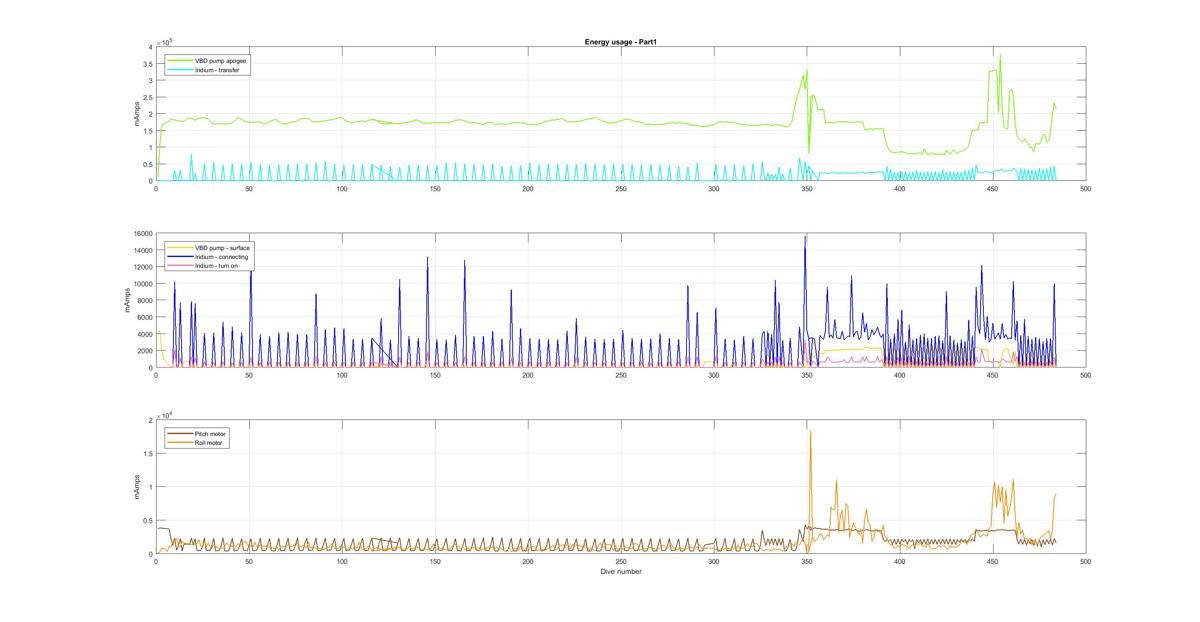Click the "16000" y-axis tick label
The height and width of the screenshot is (622, 1200).
pos(143,234)
